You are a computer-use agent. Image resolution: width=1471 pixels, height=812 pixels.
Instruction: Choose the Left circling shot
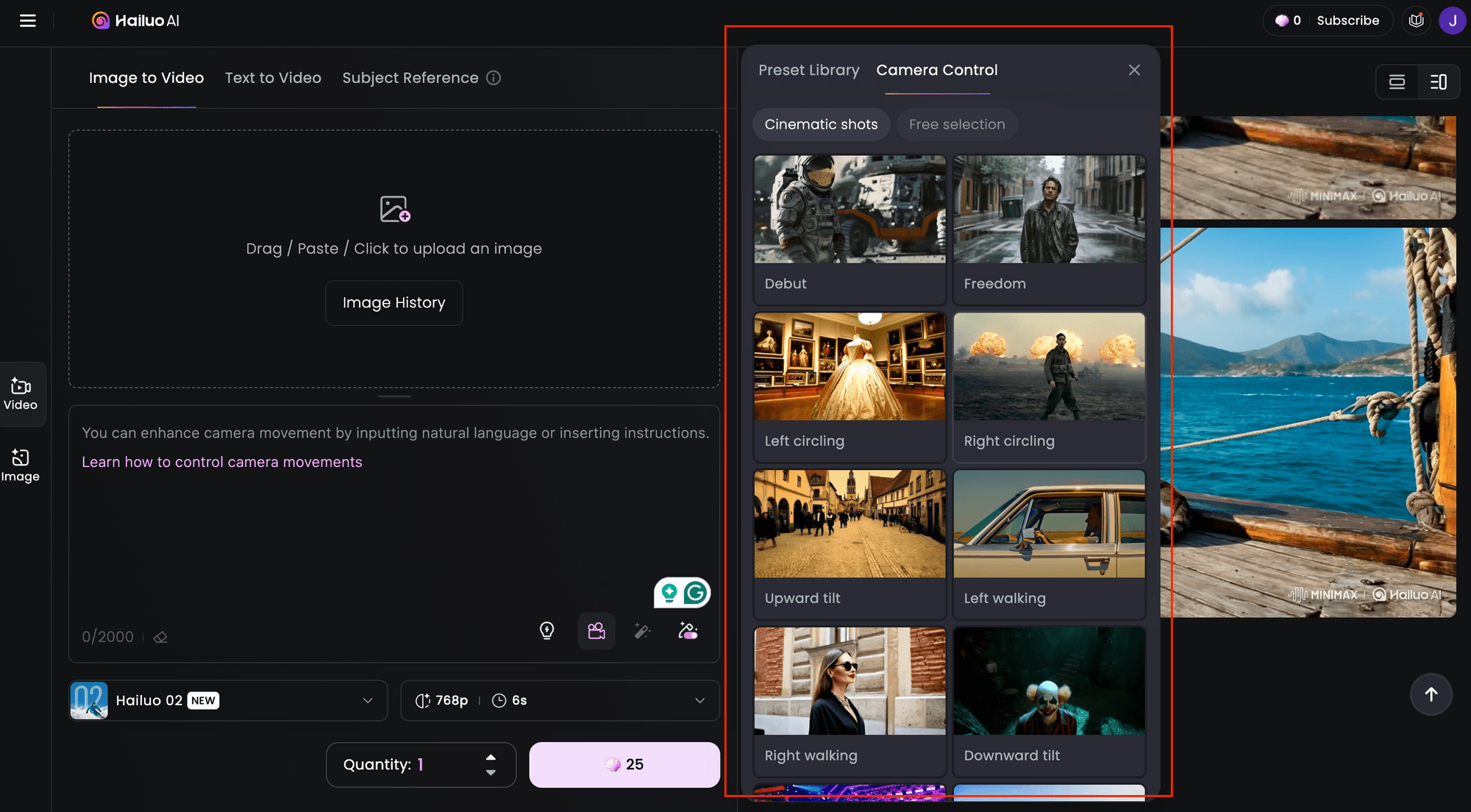[850, 386]
